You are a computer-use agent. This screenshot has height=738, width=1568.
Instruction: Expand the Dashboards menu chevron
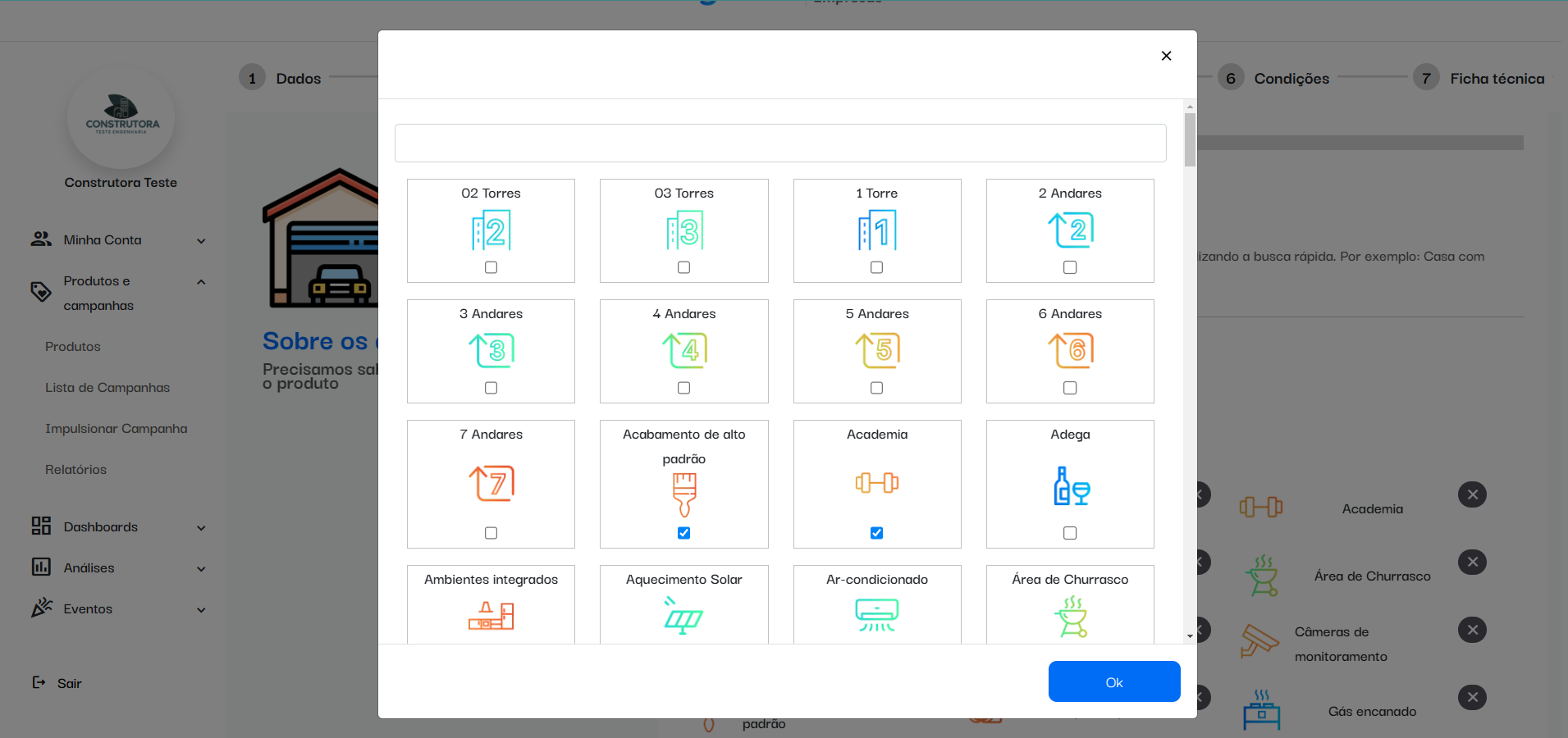[x=201, y=527]
